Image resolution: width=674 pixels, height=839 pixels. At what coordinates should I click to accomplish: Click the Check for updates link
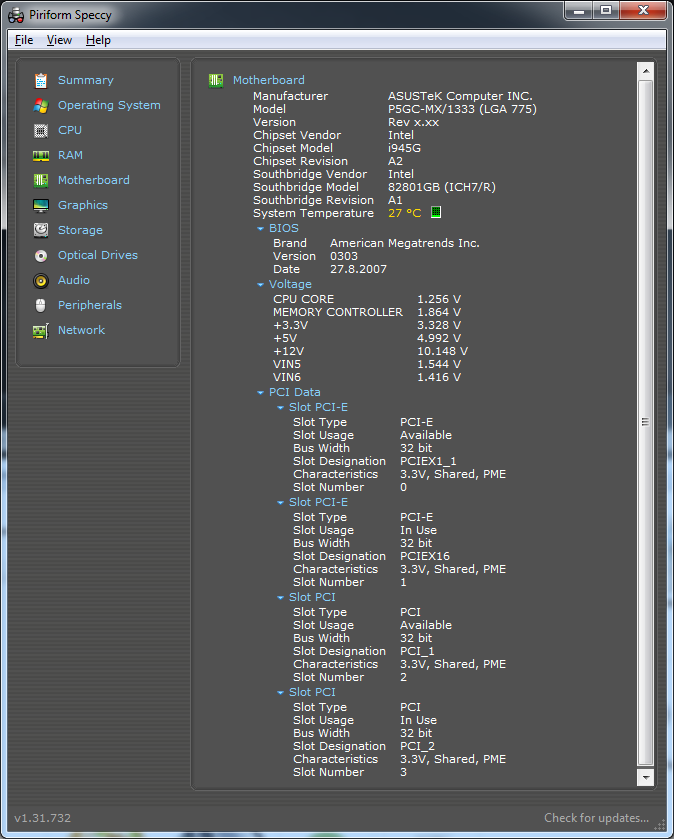click(x=596, y=818)
